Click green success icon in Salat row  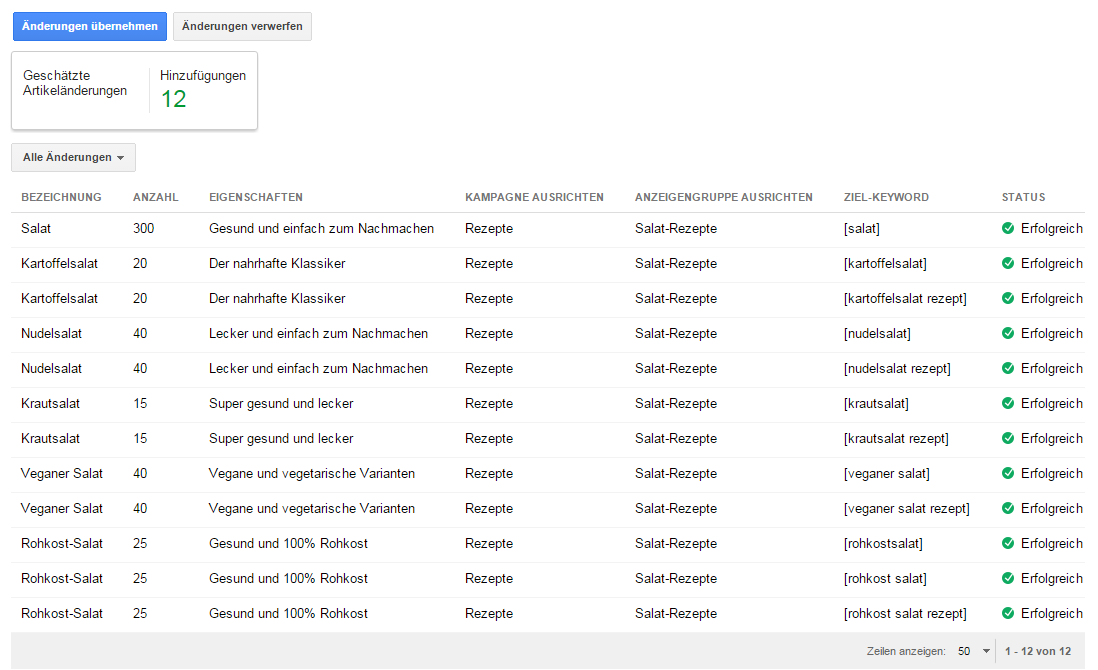(x=1008, y=229)
